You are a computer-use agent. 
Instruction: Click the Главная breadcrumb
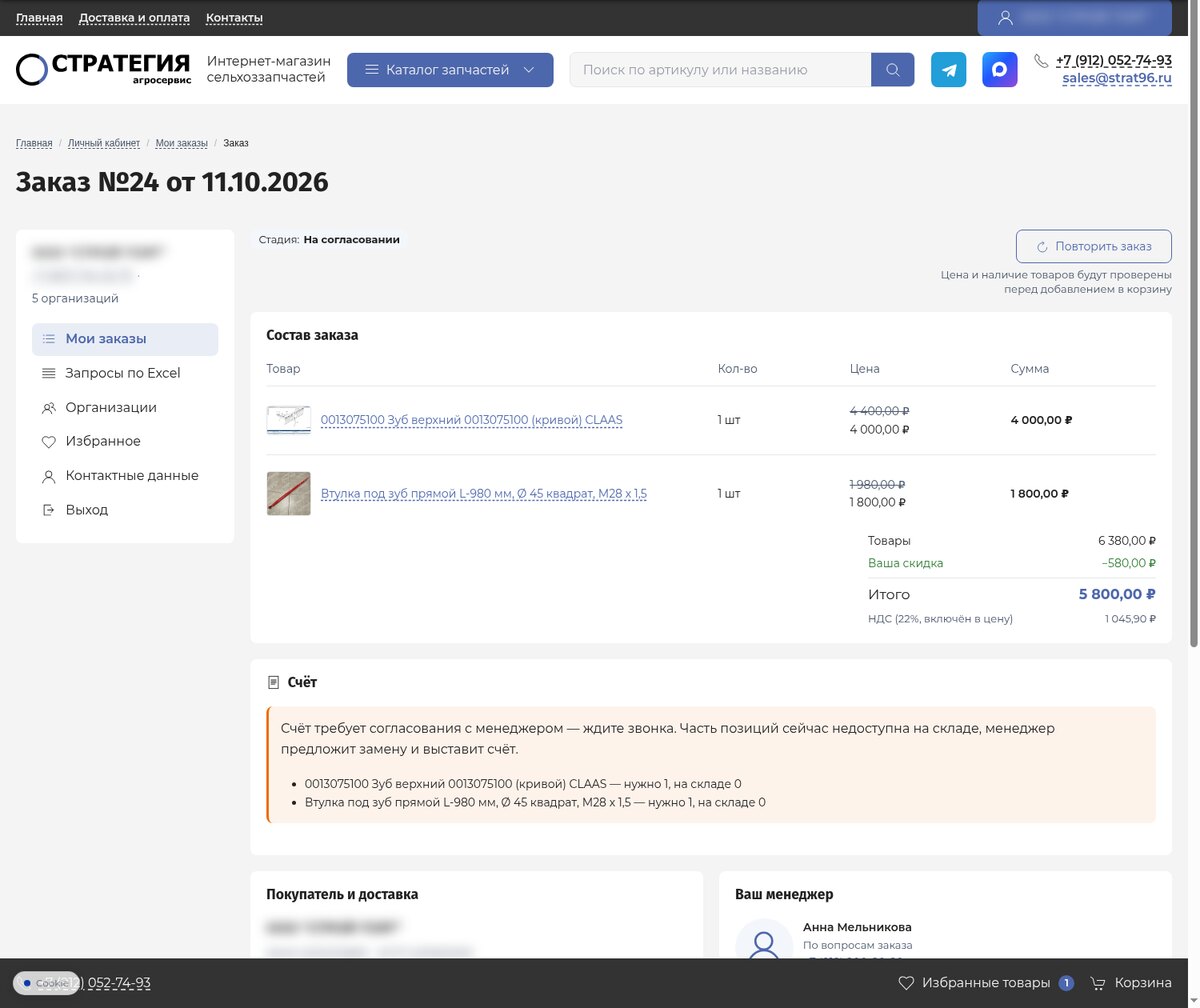coord(34,143)
